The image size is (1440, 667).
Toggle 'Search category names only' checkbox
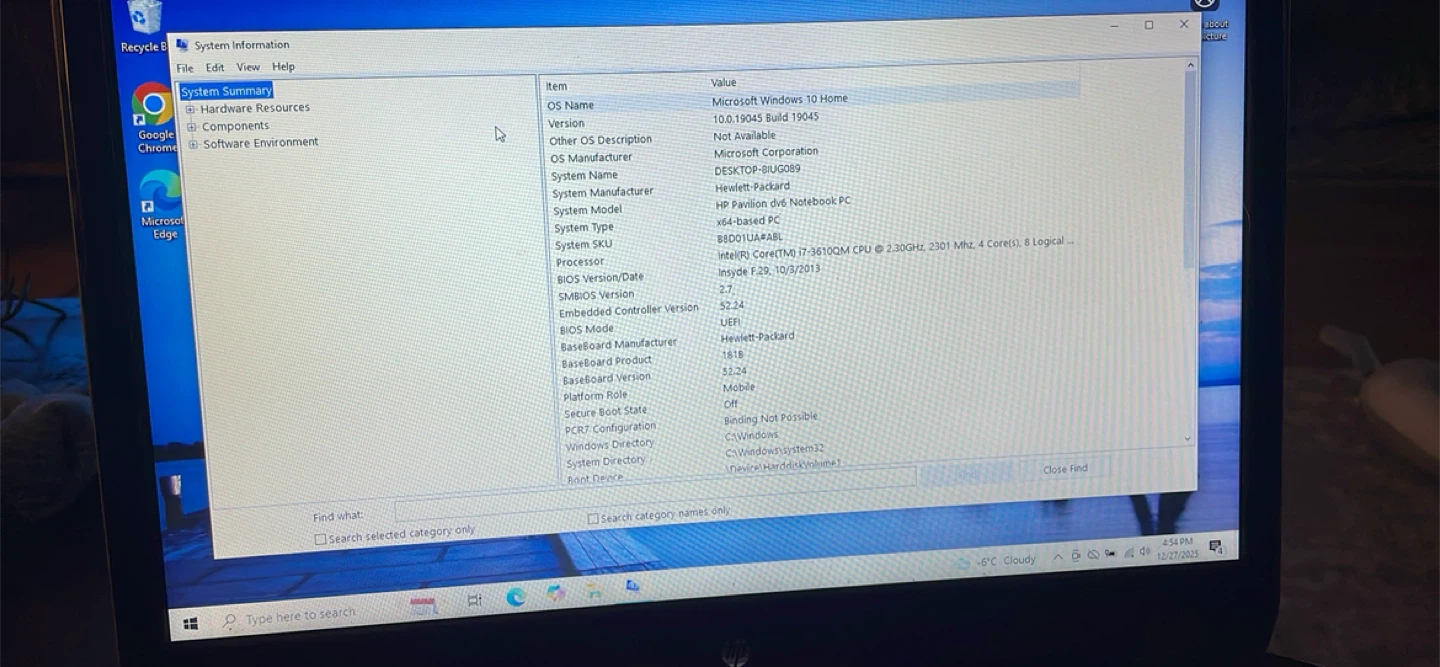(x=593, y=518)
